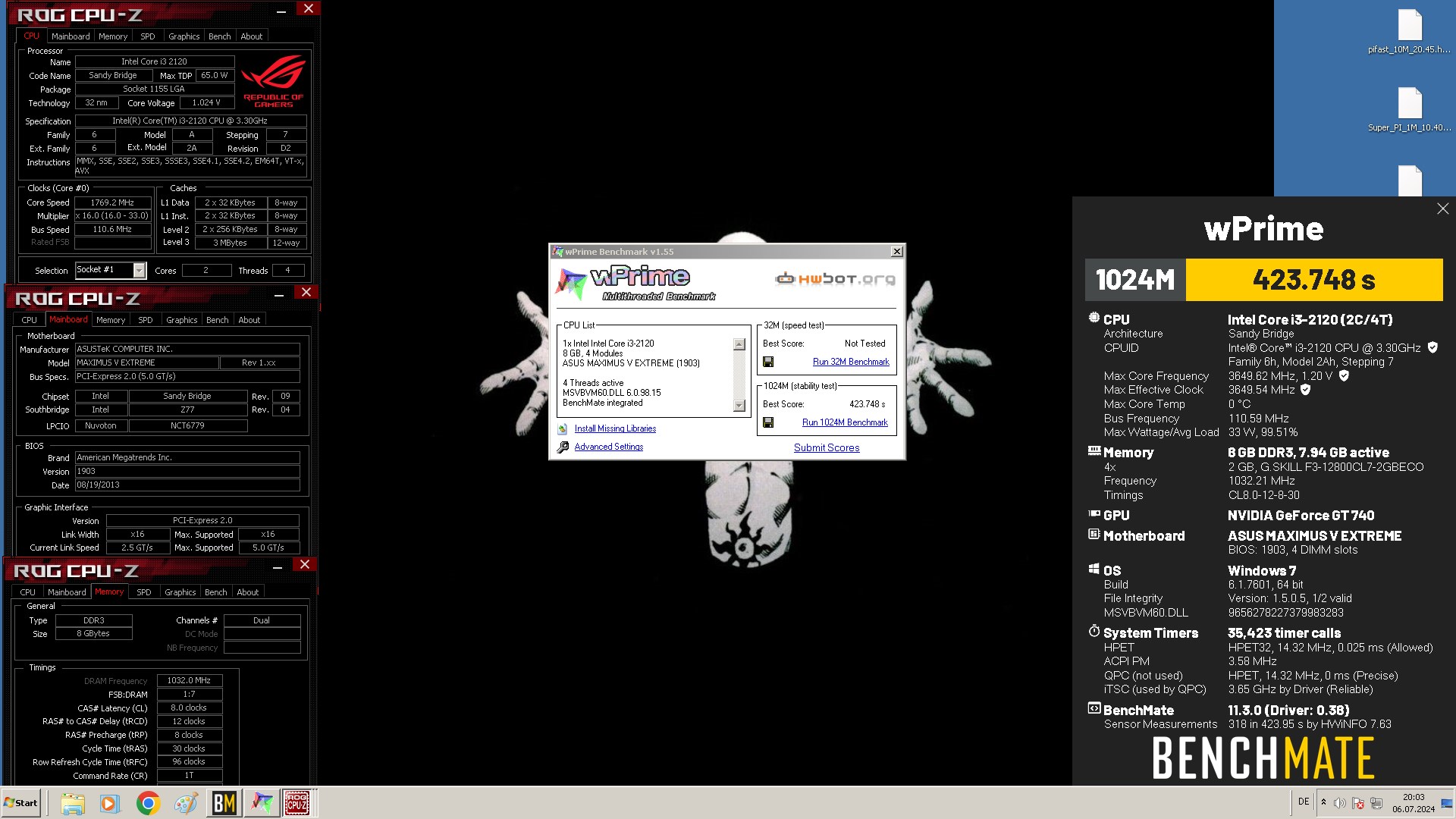The image size is (1456, 819).
Task: Click OS Windows icon in BenchMate panel
Action: click(x=1094, y=569)
